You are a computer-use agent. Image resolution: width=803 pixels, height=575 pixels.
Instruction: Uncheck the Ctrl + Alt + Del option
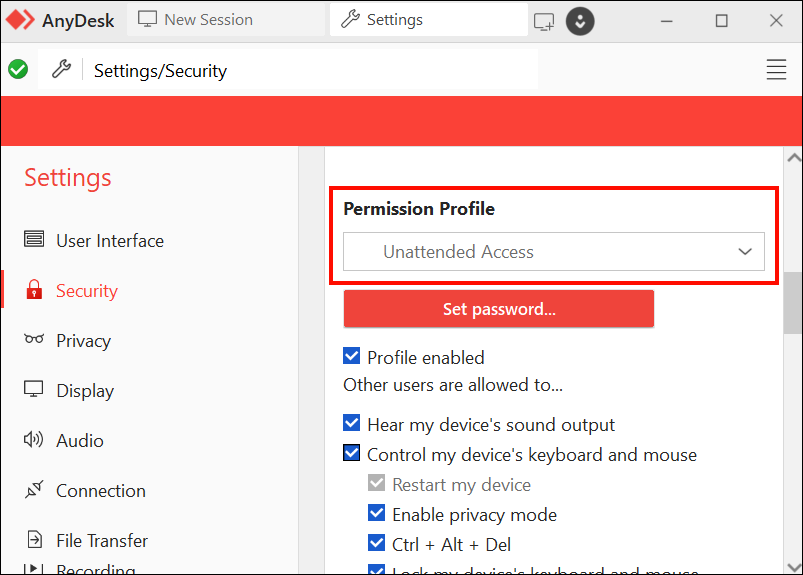pos(377,544)
